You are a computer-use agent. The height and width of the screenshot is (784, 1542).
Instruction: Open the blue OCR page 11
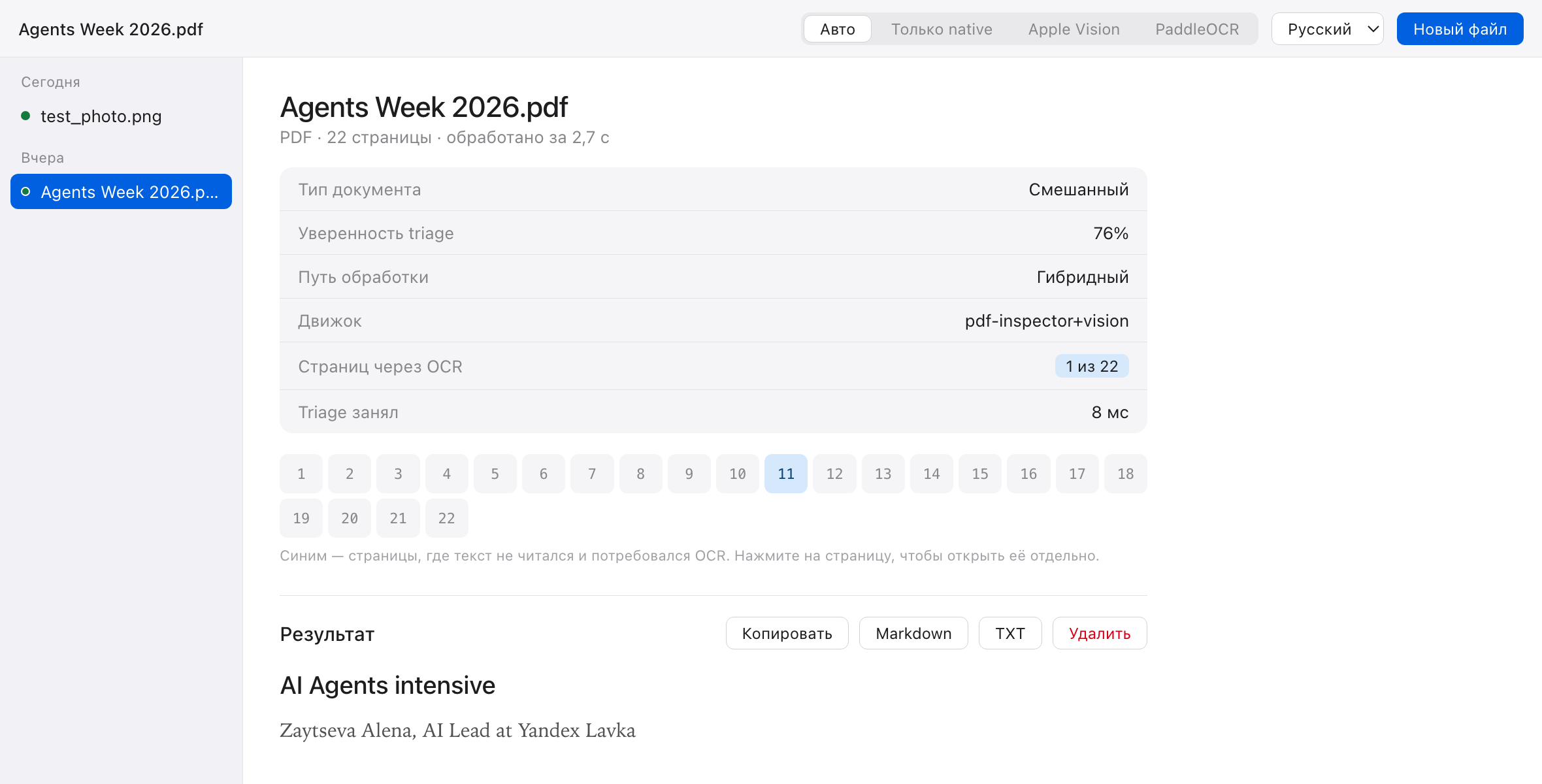pos(786,474)
